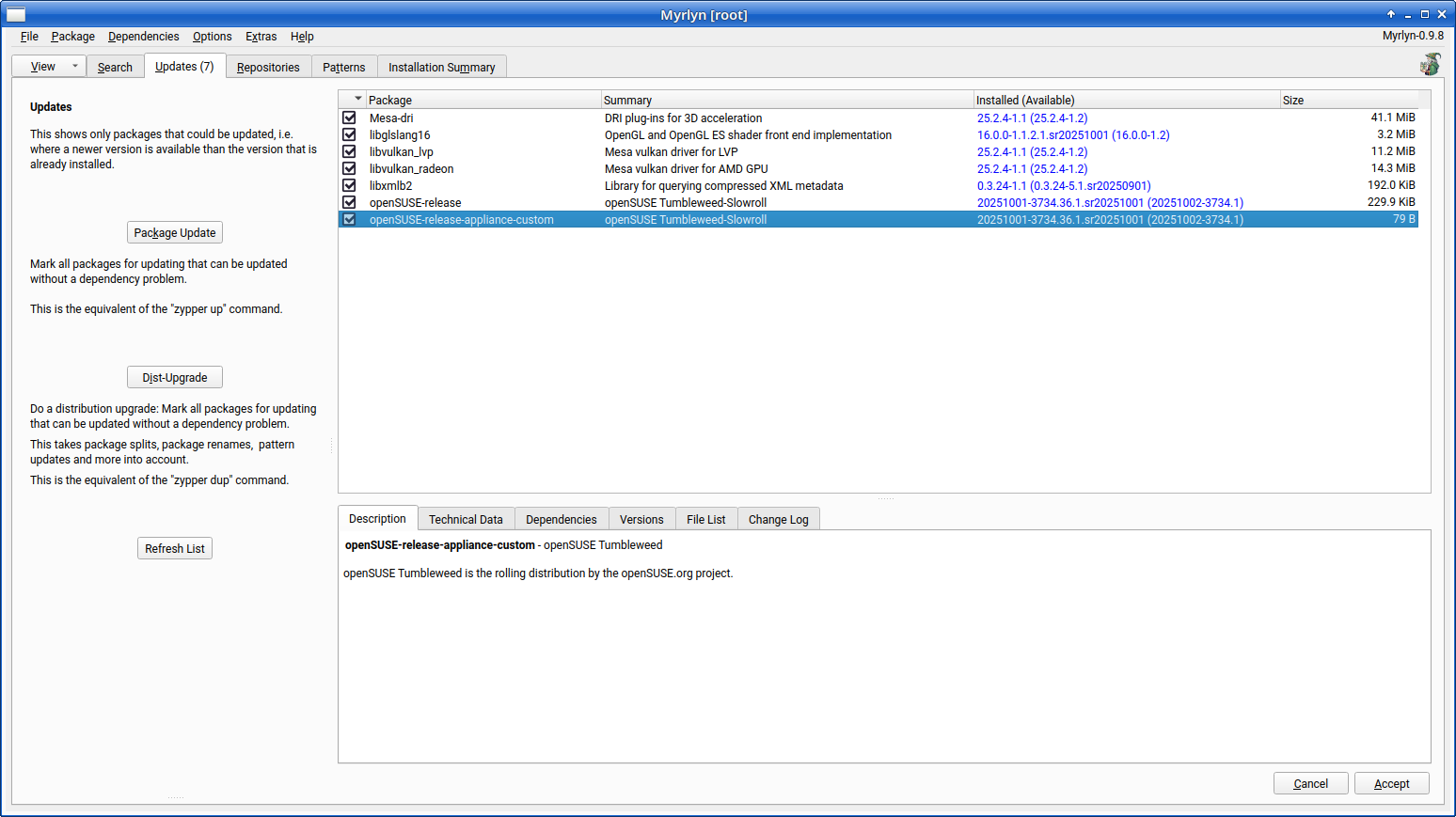Select the libvulkan_radeon package row

click(x=412, y=169)
